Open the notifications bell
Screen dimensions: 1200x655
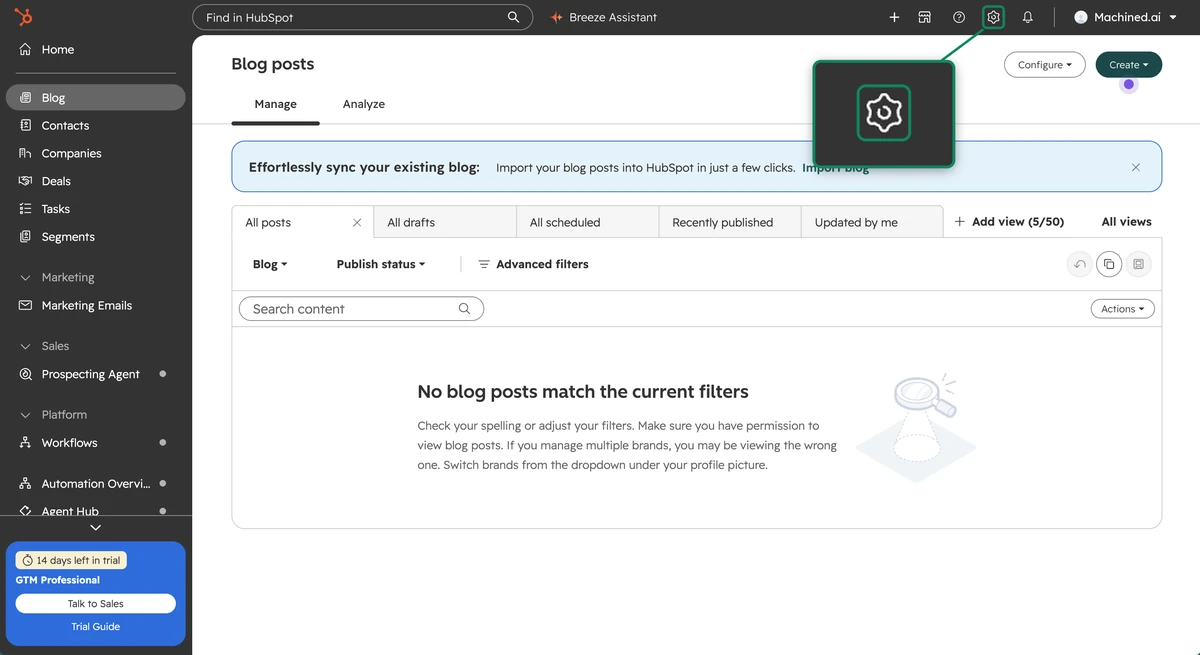[1027, 17]
